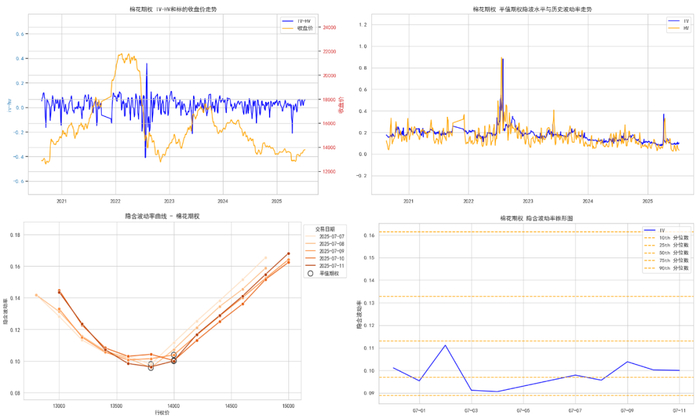Click the 2023 x-axis tick in top-left chart
Viewport: 700px width, 419px height.
pos(169,201)
